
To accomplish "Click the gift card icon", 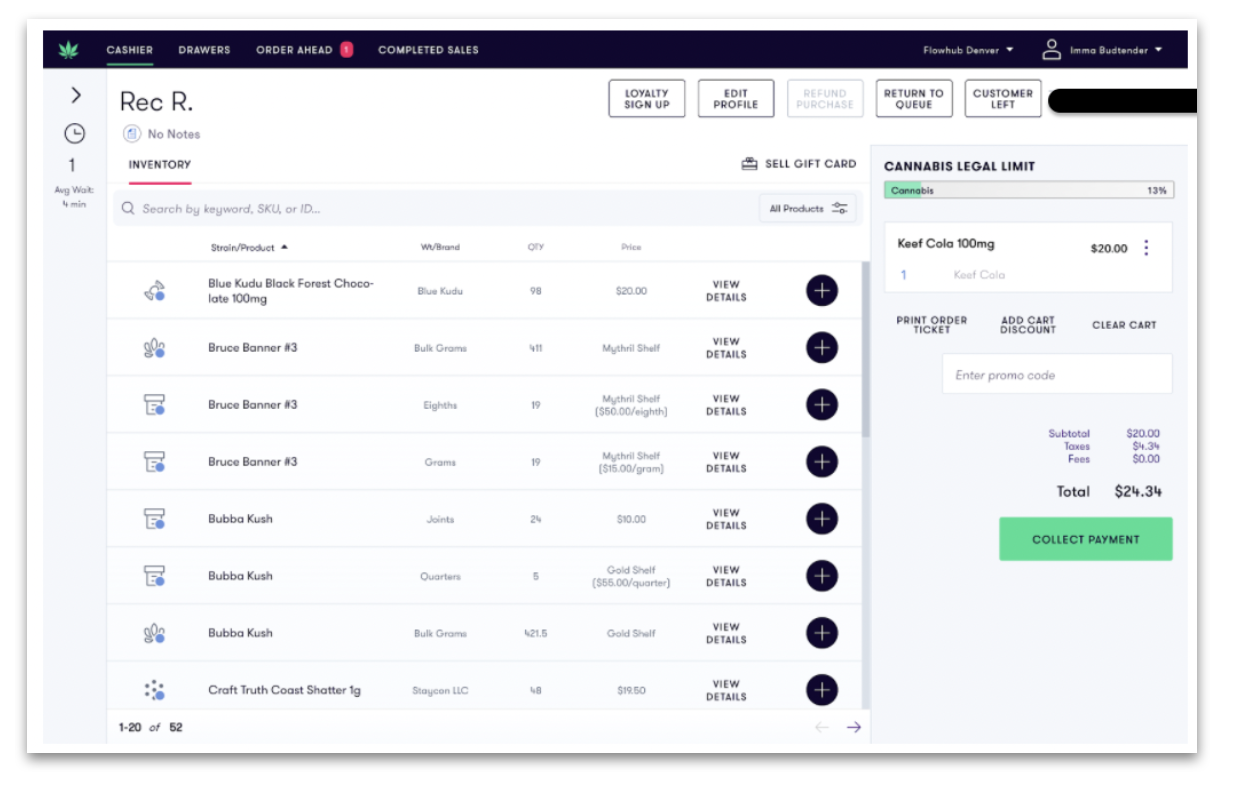I will [x=749, y=164].
